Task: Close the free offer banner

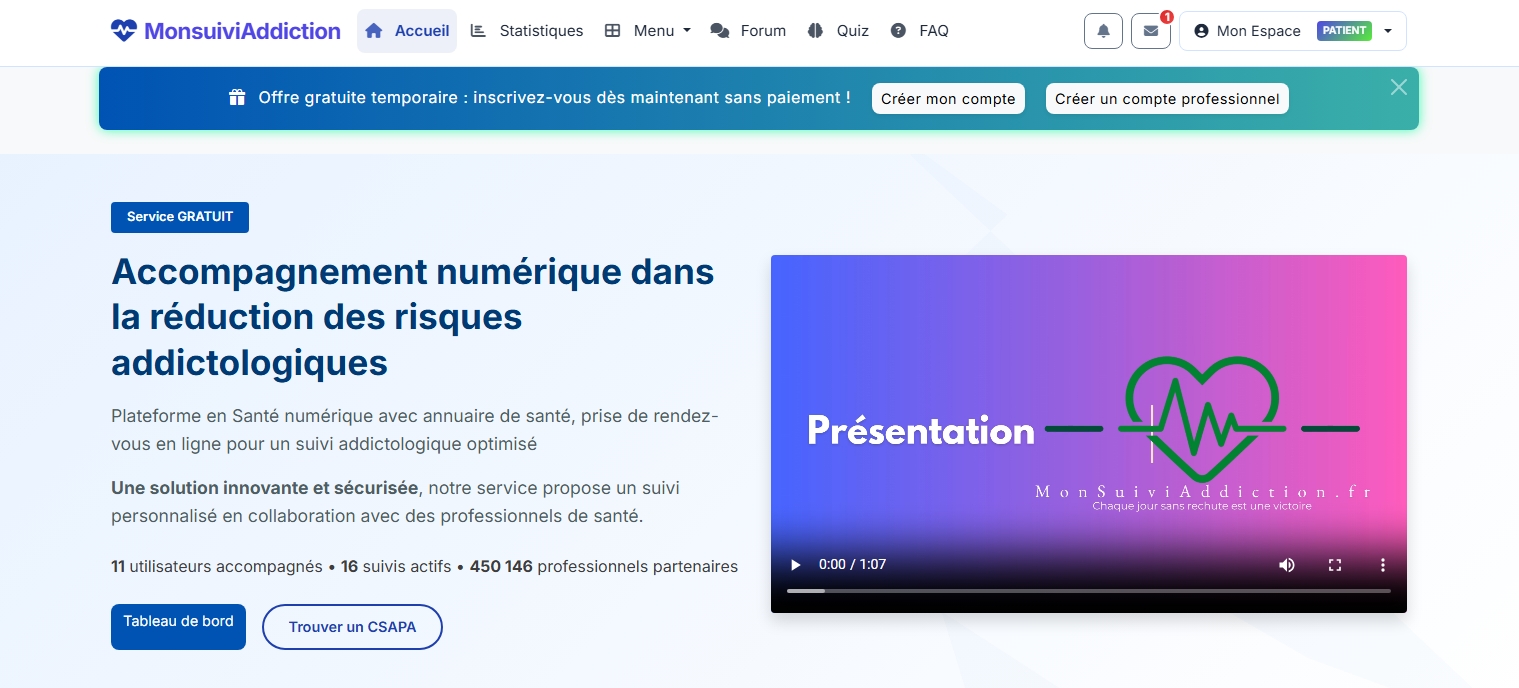Action: point(1398,87)
